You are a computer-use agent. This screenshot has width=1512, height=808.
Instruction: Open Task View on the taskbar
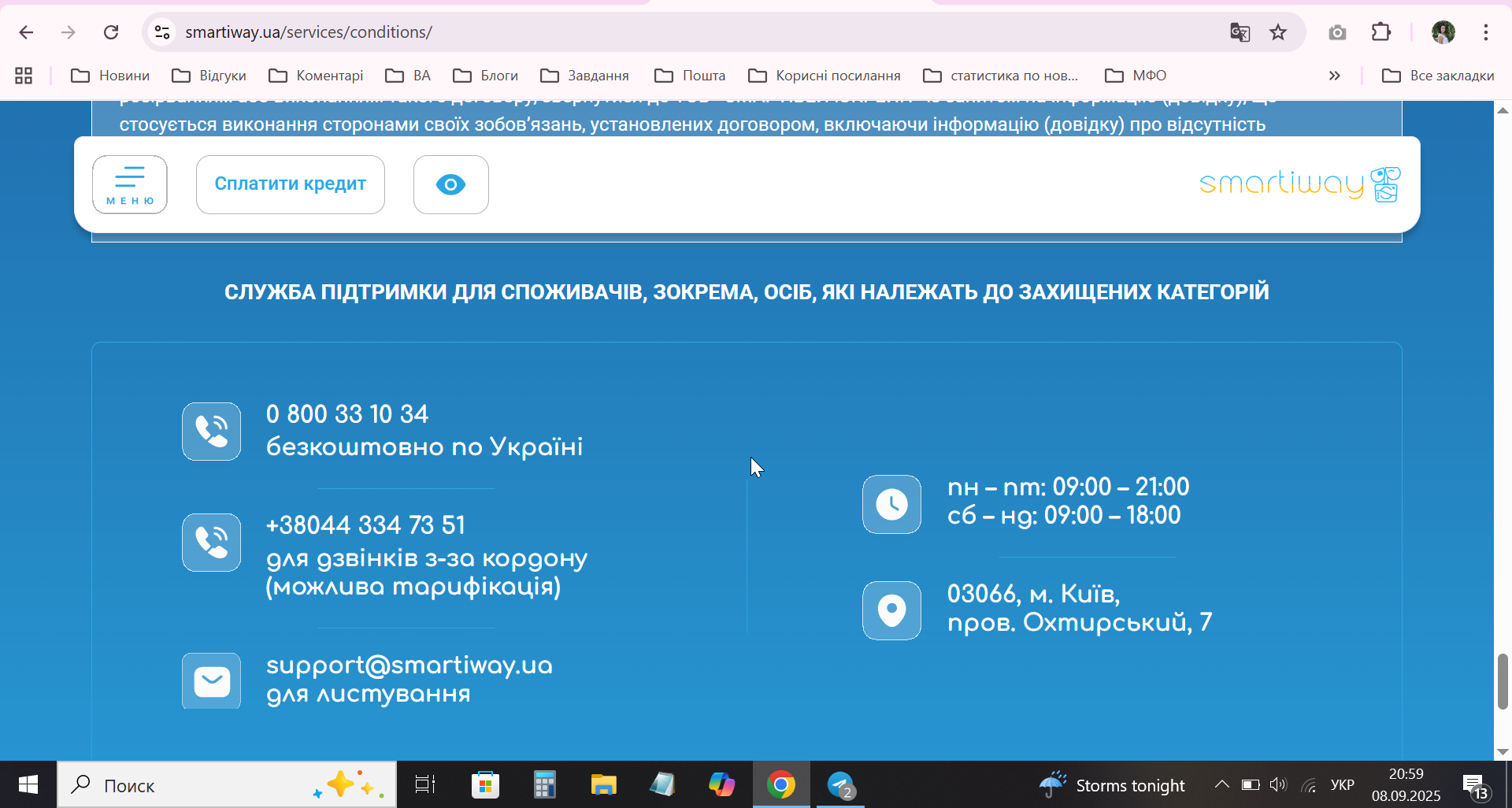click(425, 784)
